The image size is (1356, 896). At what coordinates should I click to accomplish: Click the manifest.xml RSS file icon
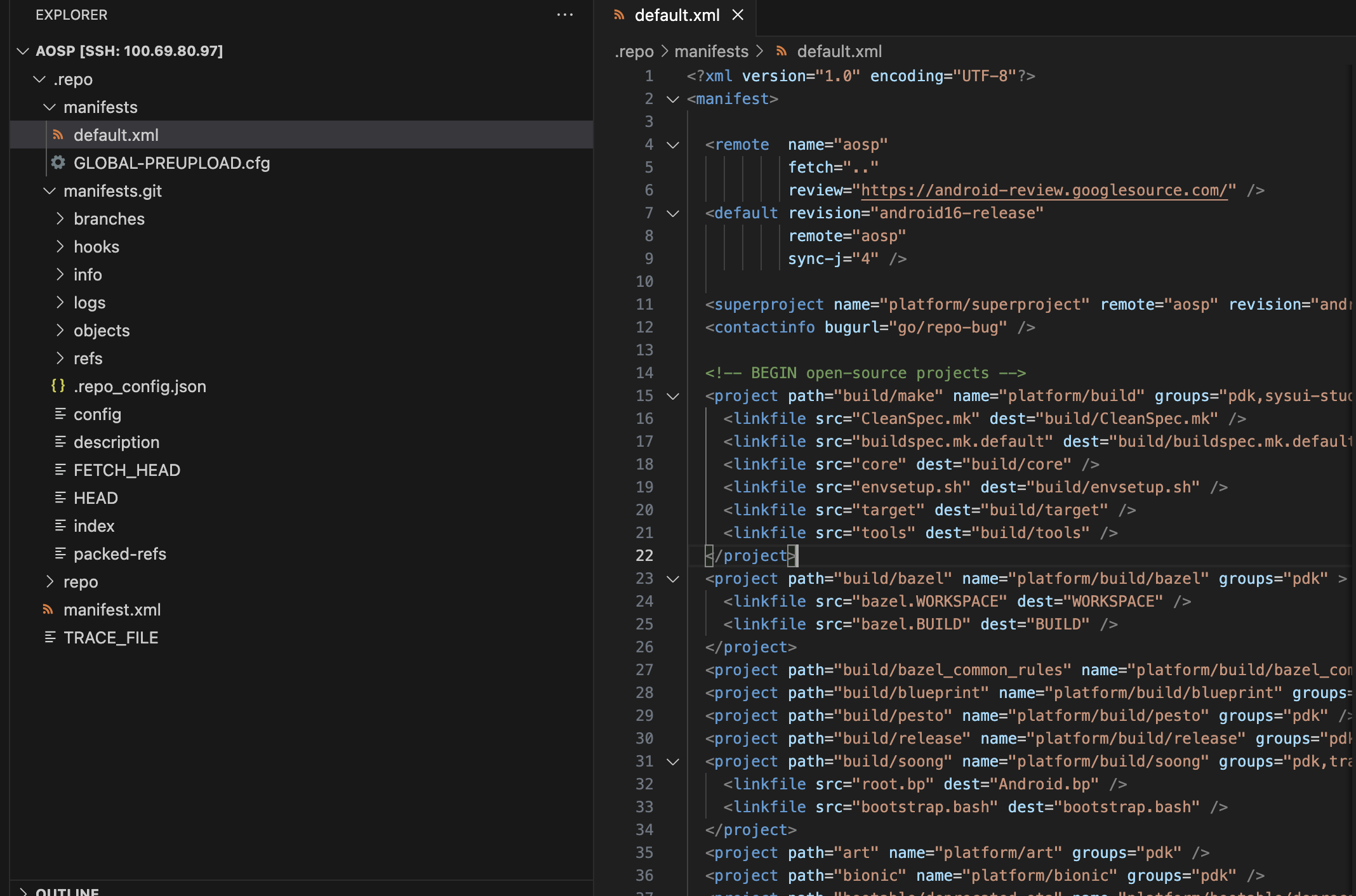pos(48,610)
